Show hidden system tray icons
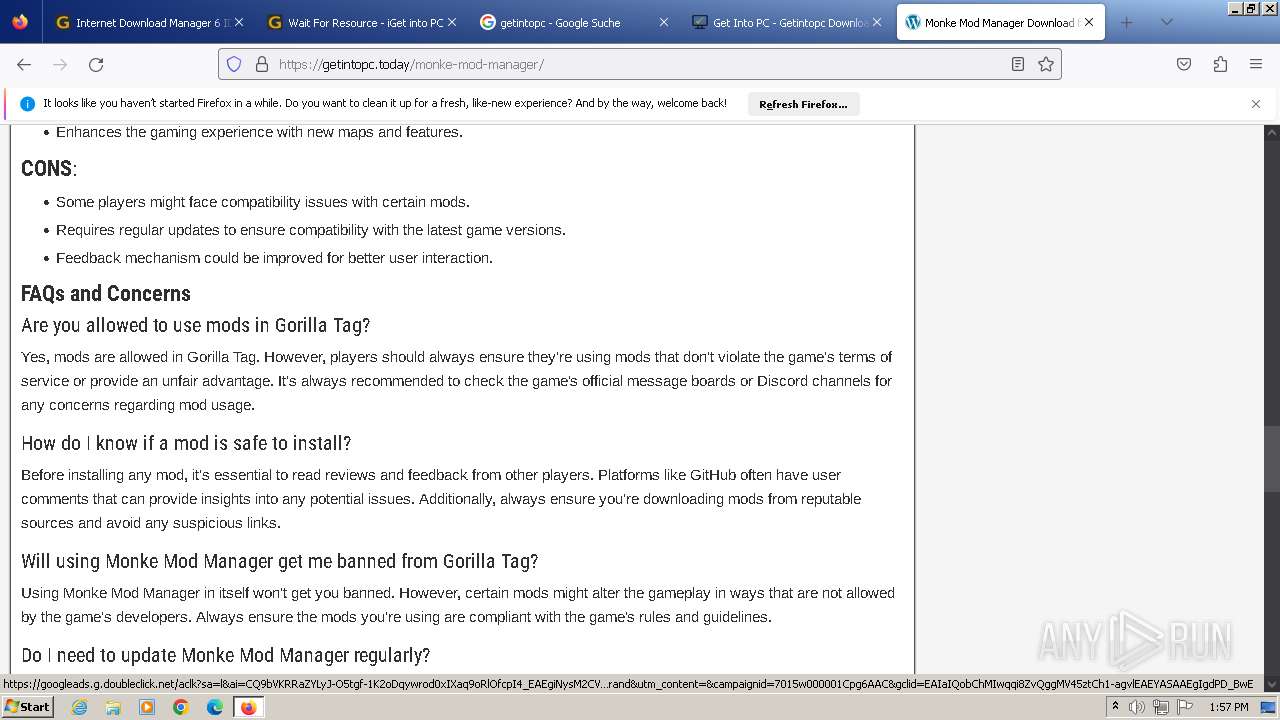 coord(1115,707)
